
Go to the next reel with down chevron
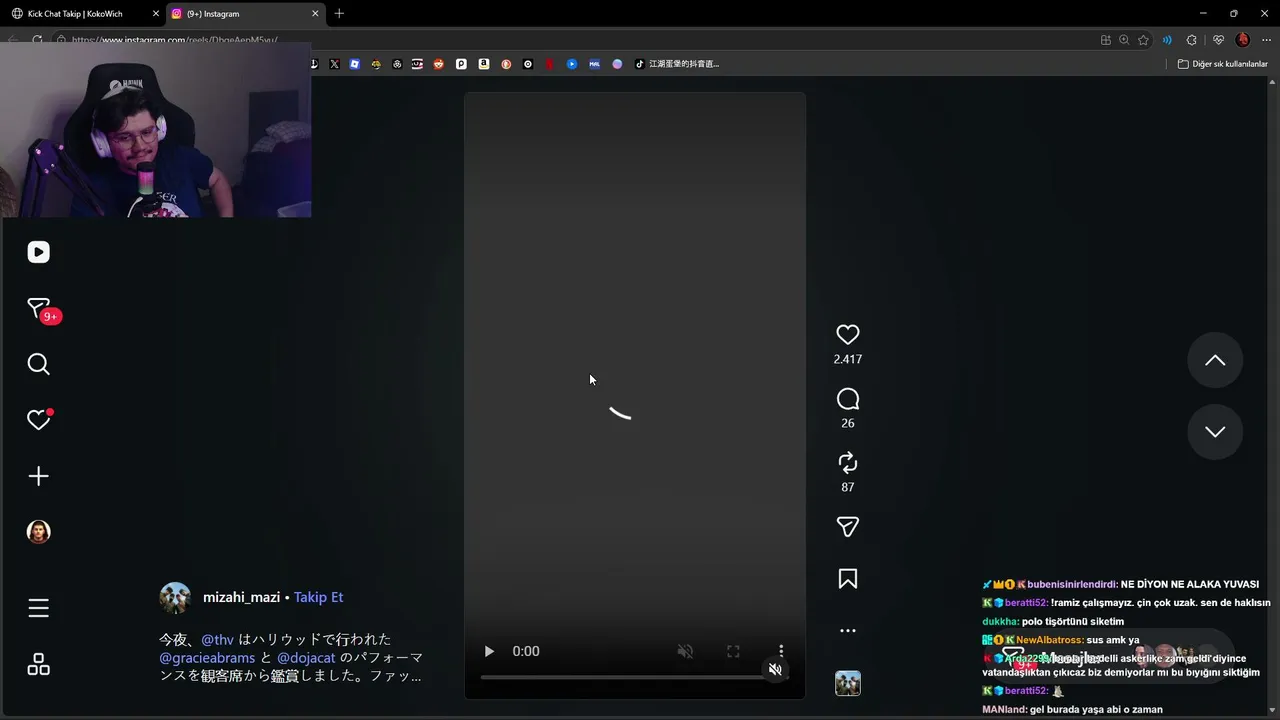point(1215,431)
